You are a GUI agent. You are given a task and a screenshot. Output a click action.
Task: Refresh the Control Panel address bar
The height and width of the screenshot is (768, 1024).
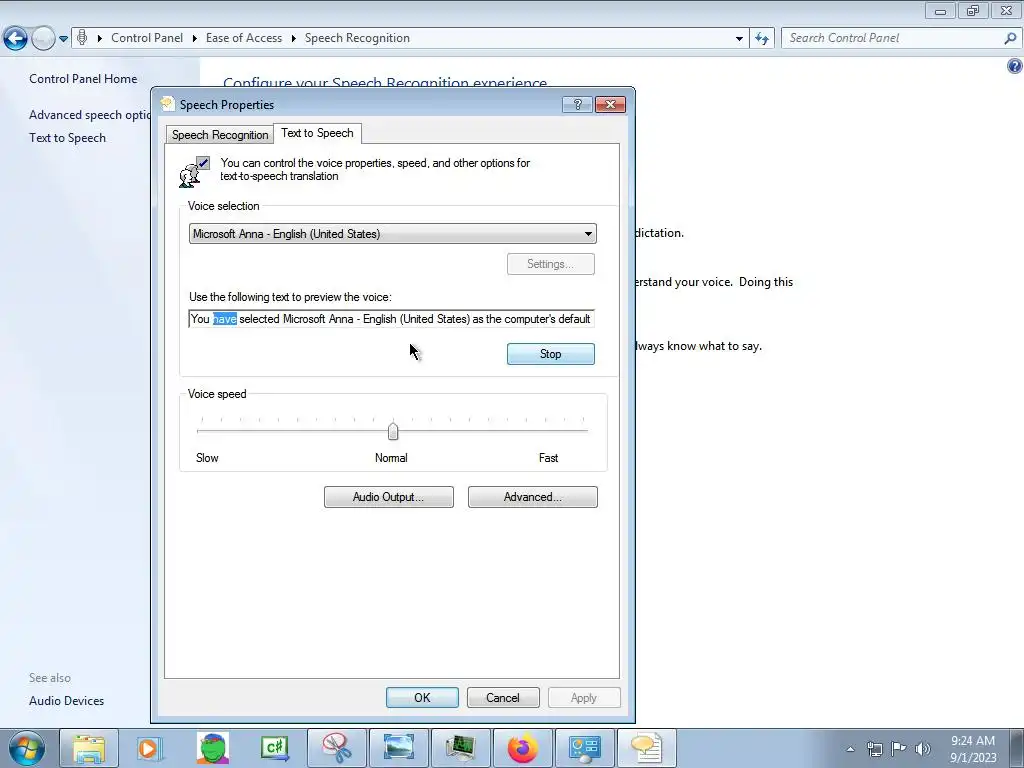click(761, 39)
